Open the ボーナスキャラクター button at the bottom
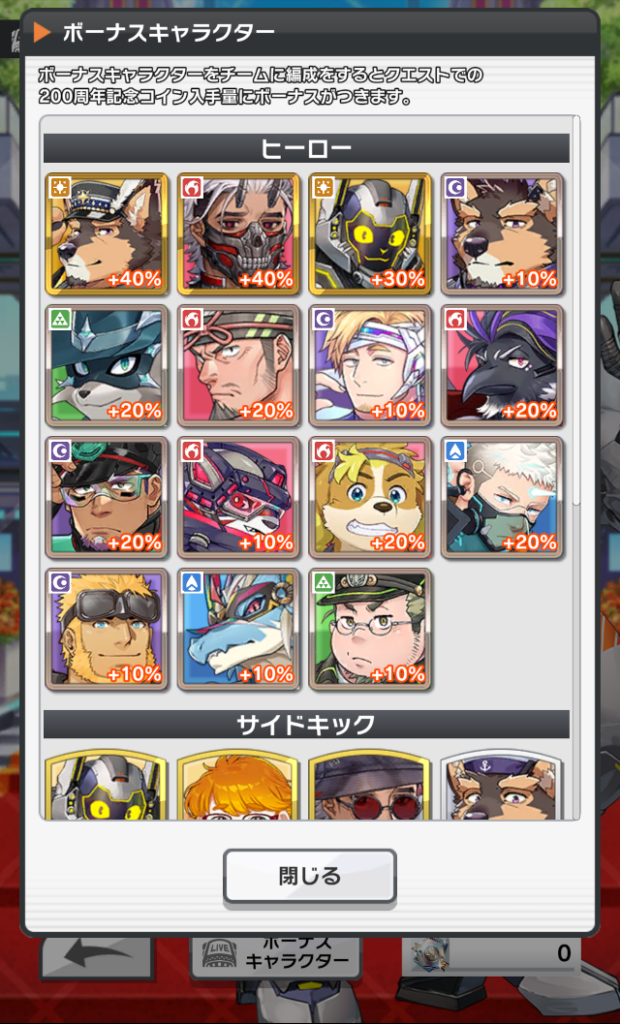The image size is (620, 1024). [x=275, y=957]
